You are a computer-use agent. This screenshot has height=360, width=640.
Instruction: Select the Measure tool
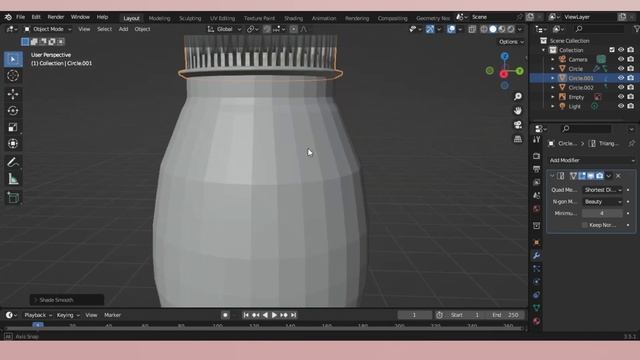coord(13,179)
